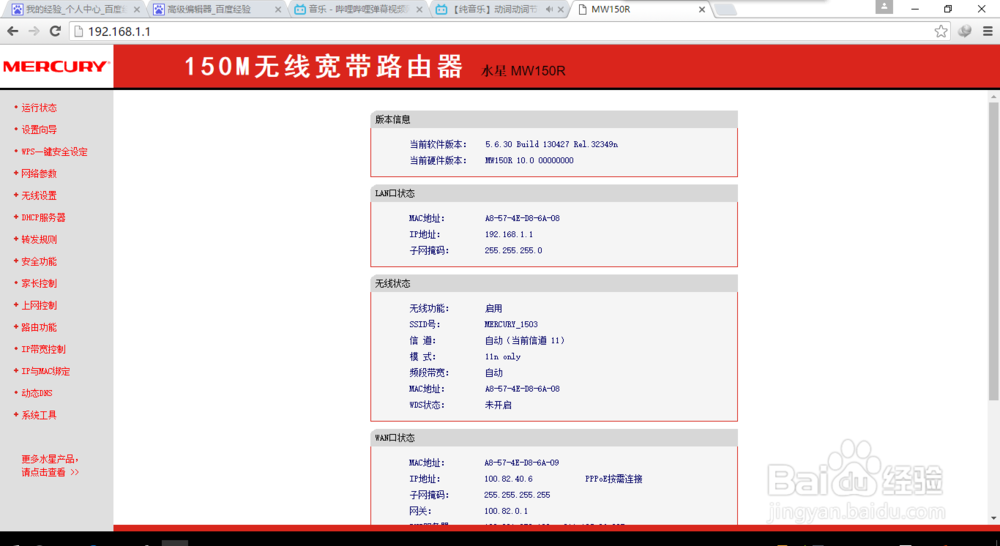Expand 网络参数 menu
This screenshot has width=1000, height=546.
(x=39, y=173)
